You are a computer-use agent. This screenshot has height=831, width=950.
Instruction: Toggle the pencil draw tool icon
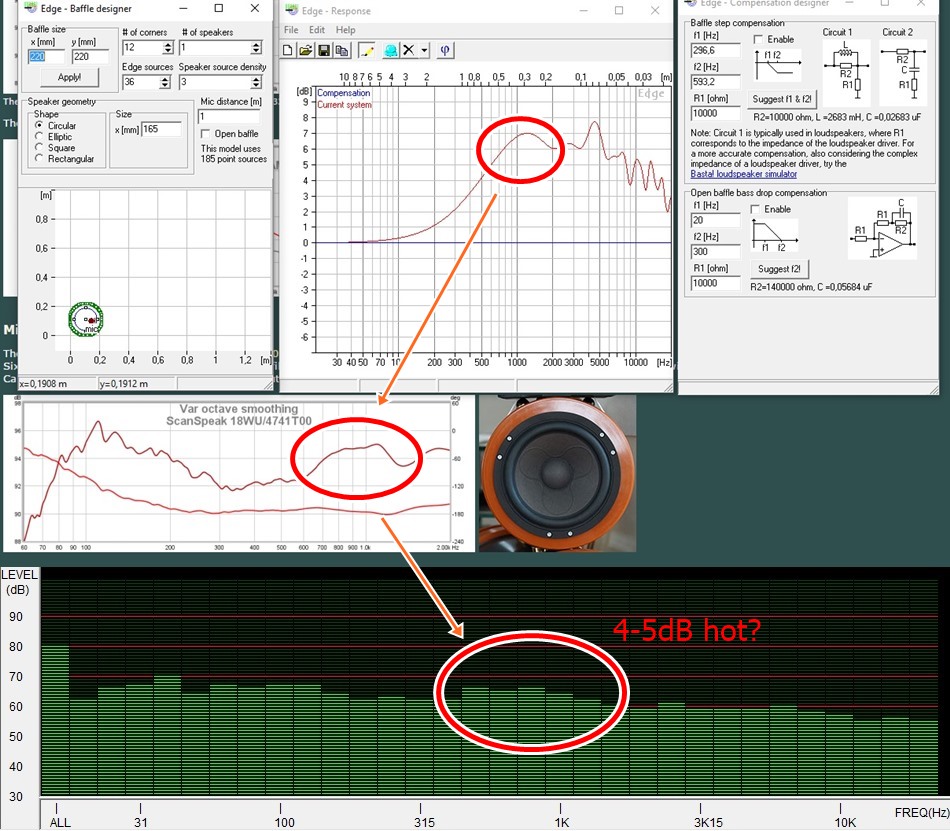point(367,50)
